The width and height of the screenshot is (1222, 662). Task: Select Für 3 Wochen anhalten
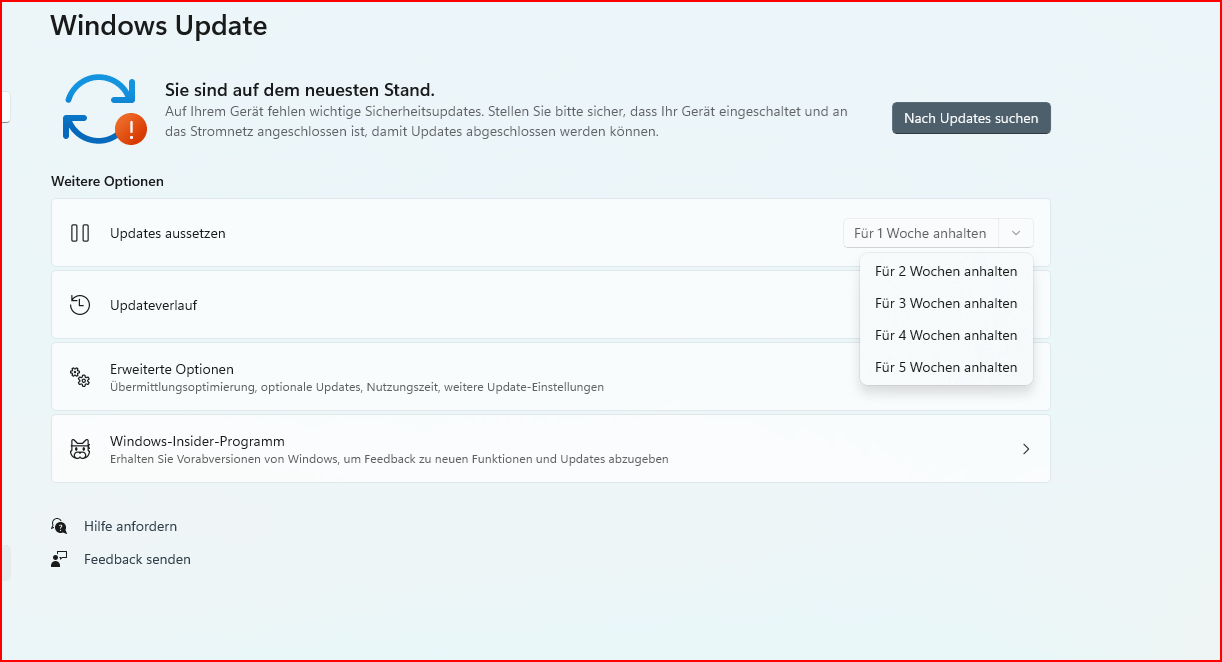point(946,303)
